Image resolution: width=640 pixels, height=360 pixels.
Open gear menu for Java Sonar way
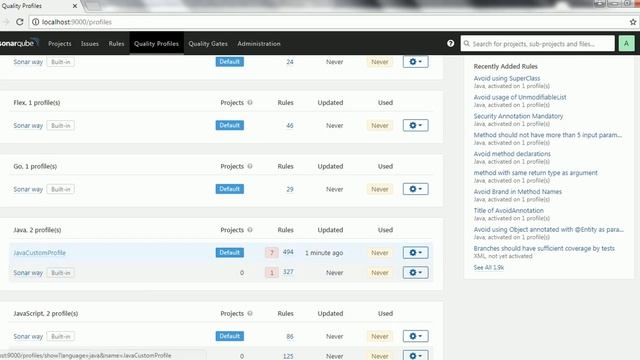pyautogui.click(x=416, y=272)
